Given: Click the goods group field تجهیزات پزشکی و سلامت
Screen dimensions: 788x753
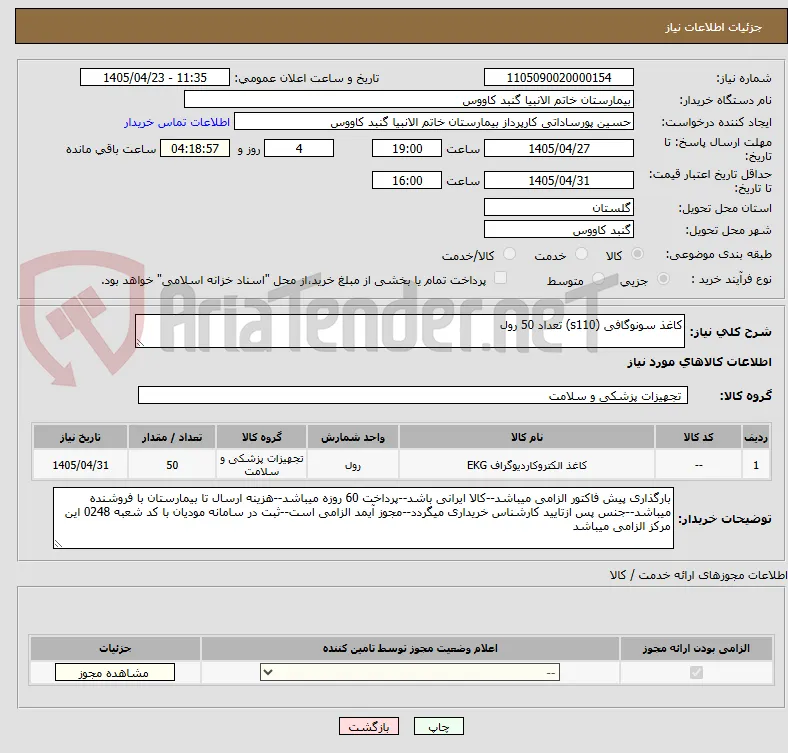Looking at the screenshot, I should (413, 395).
